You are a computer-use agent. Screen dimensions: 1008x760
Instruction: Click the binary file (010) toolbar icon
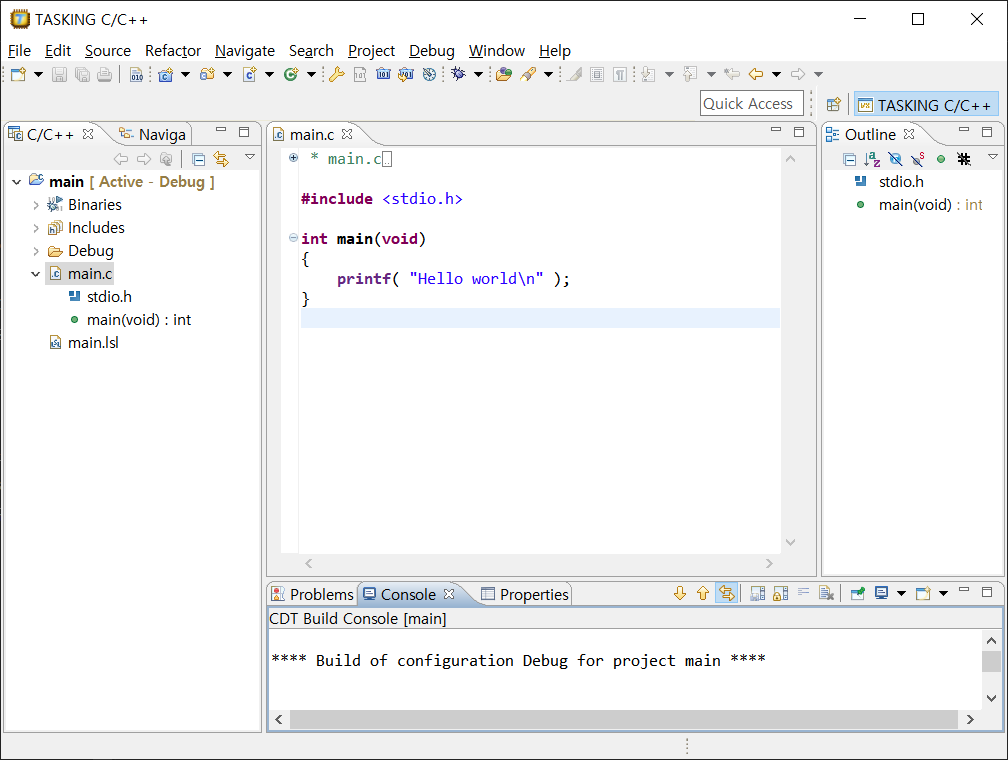pos(136,75)
